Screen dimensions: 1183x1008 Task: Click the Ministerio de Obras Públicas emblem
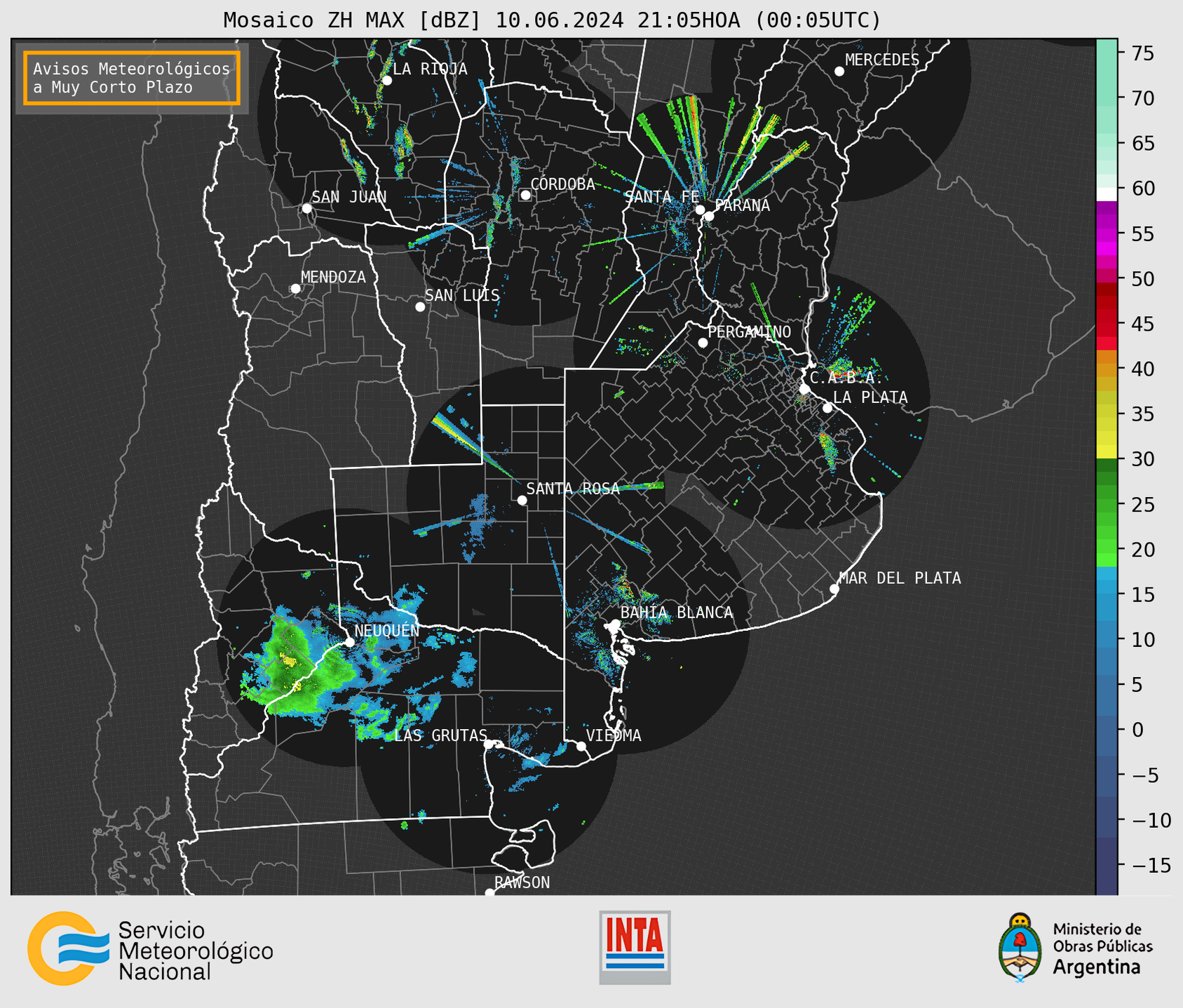1020,948
